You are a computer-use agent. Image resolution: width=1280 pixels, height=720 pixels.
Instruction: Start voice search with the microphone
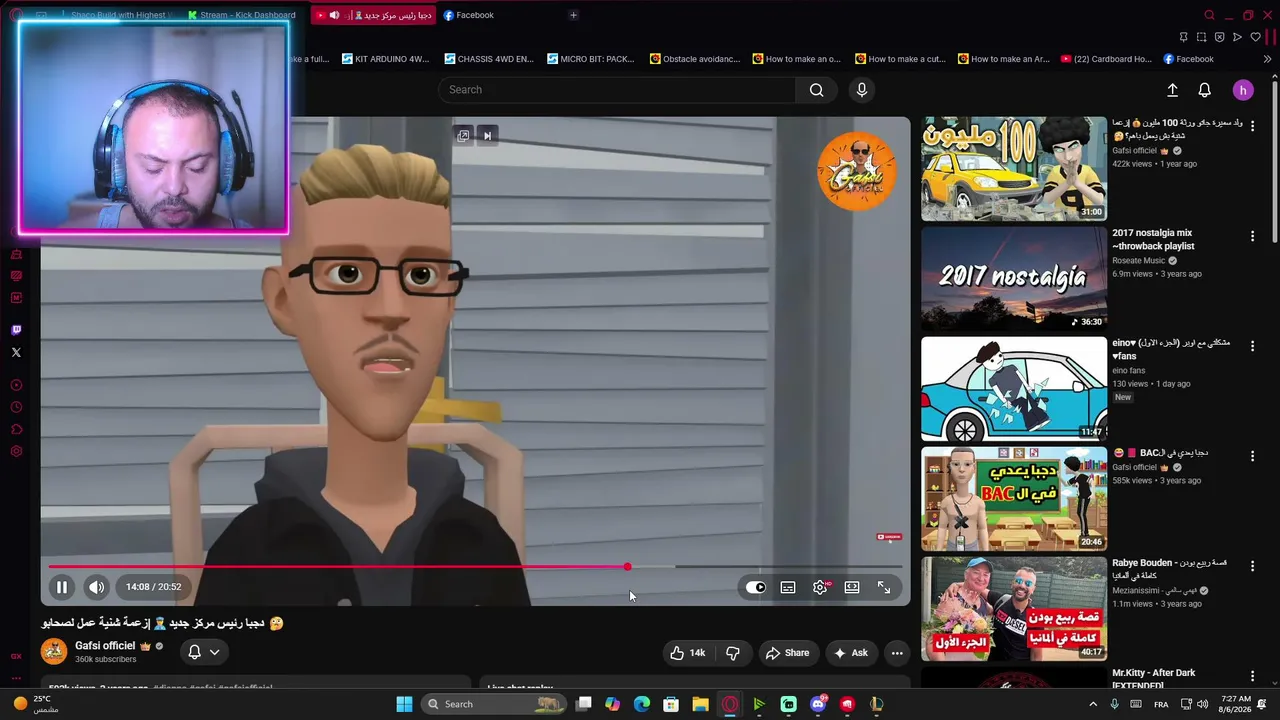coord(862,90)
